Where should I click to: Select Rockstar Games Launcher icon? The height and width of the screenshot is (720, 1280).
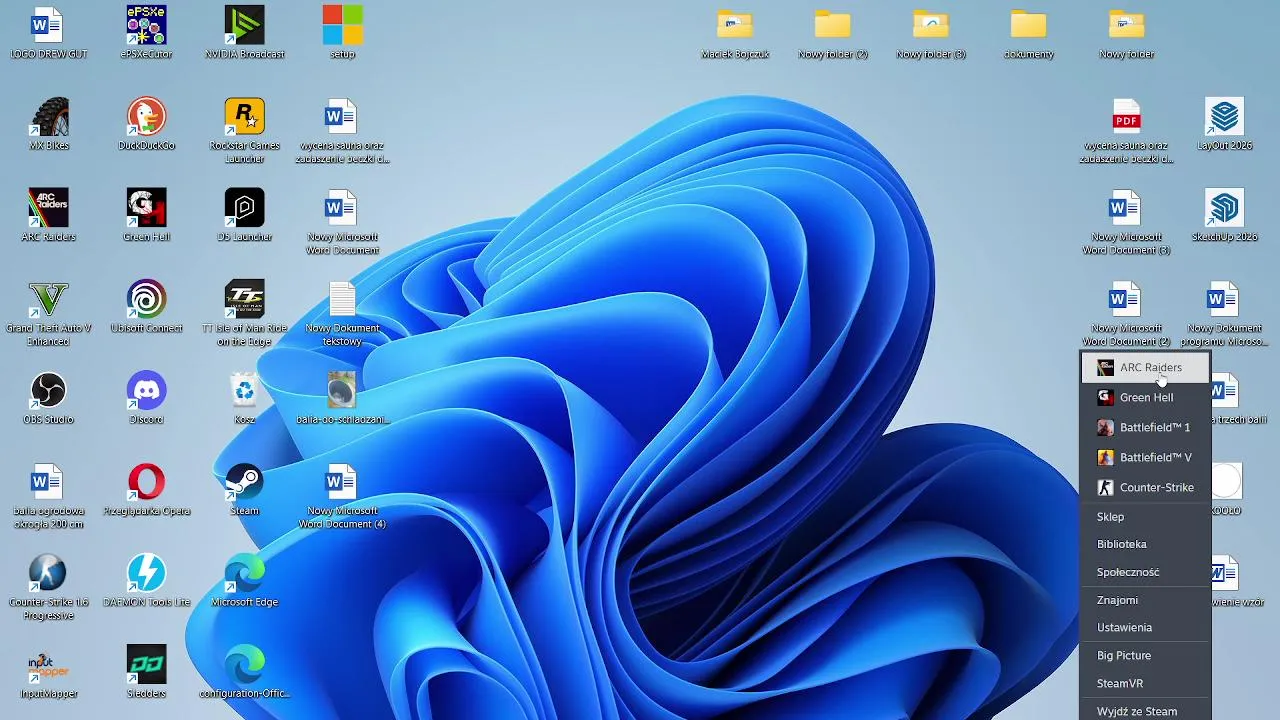click(245, 131)
